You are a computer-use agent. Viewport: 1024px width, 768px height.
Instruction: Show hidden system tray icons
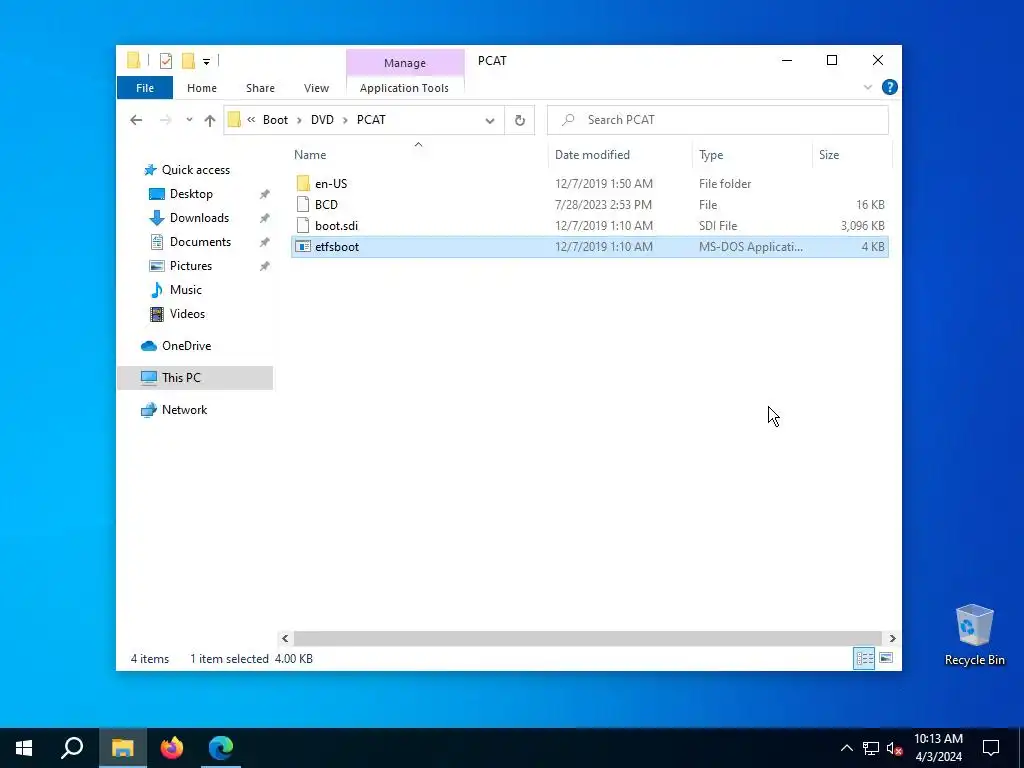click(x=846, y=748)
